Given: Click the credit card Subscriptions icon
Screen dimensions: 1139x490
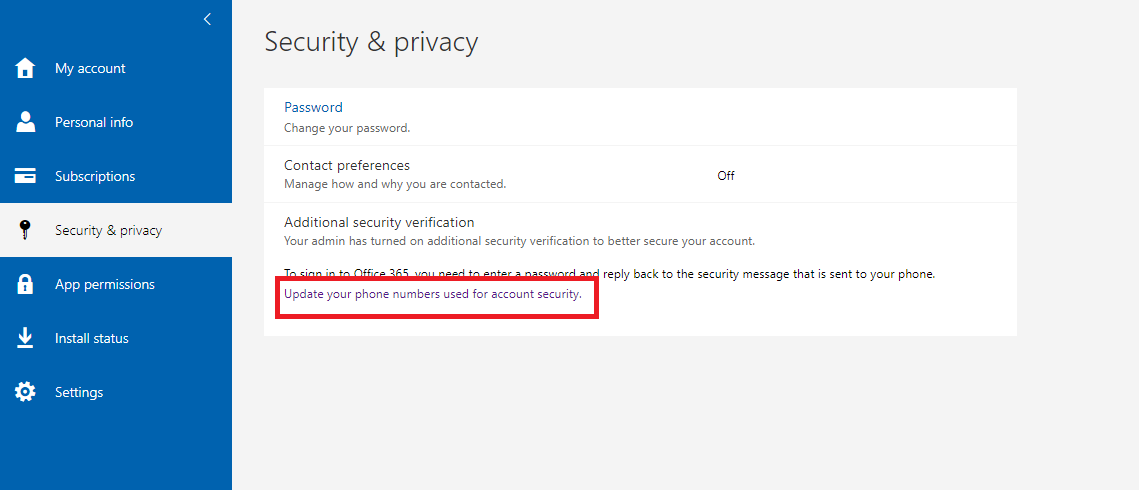Looking at the screenshot, I should tap(26, 176).
